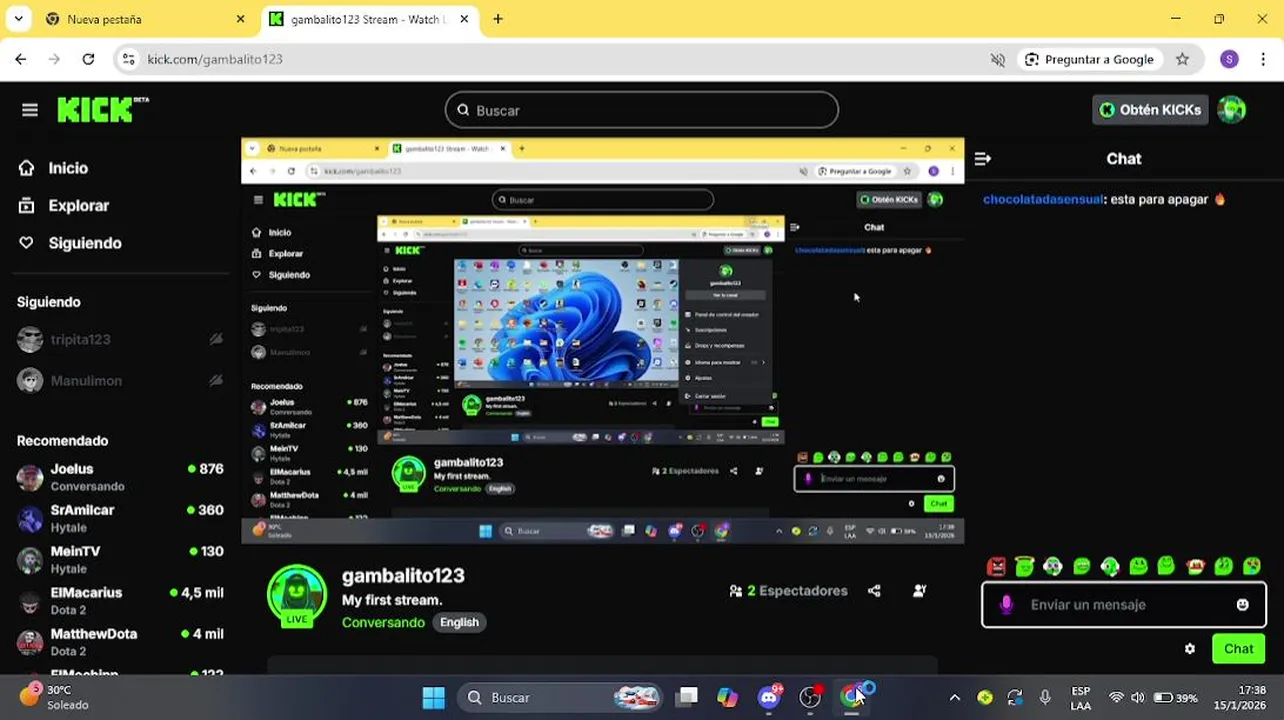
Task: Click the taskbar Buscar search box
Action: click(562, 697)
